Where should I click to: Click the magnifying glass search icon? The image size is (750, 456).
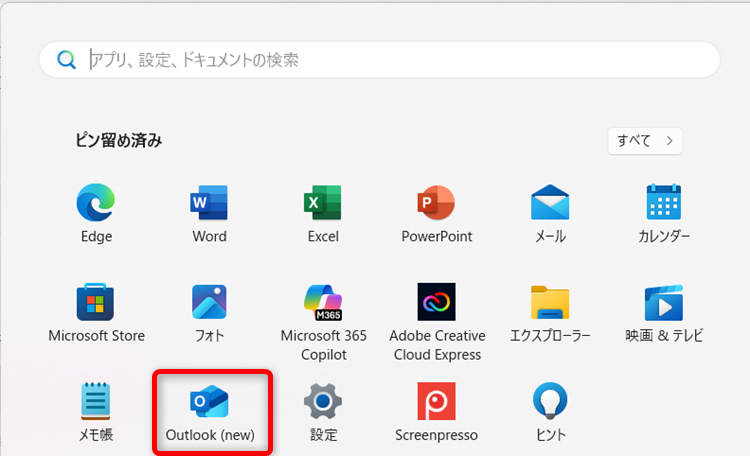(x=67, y=60)
